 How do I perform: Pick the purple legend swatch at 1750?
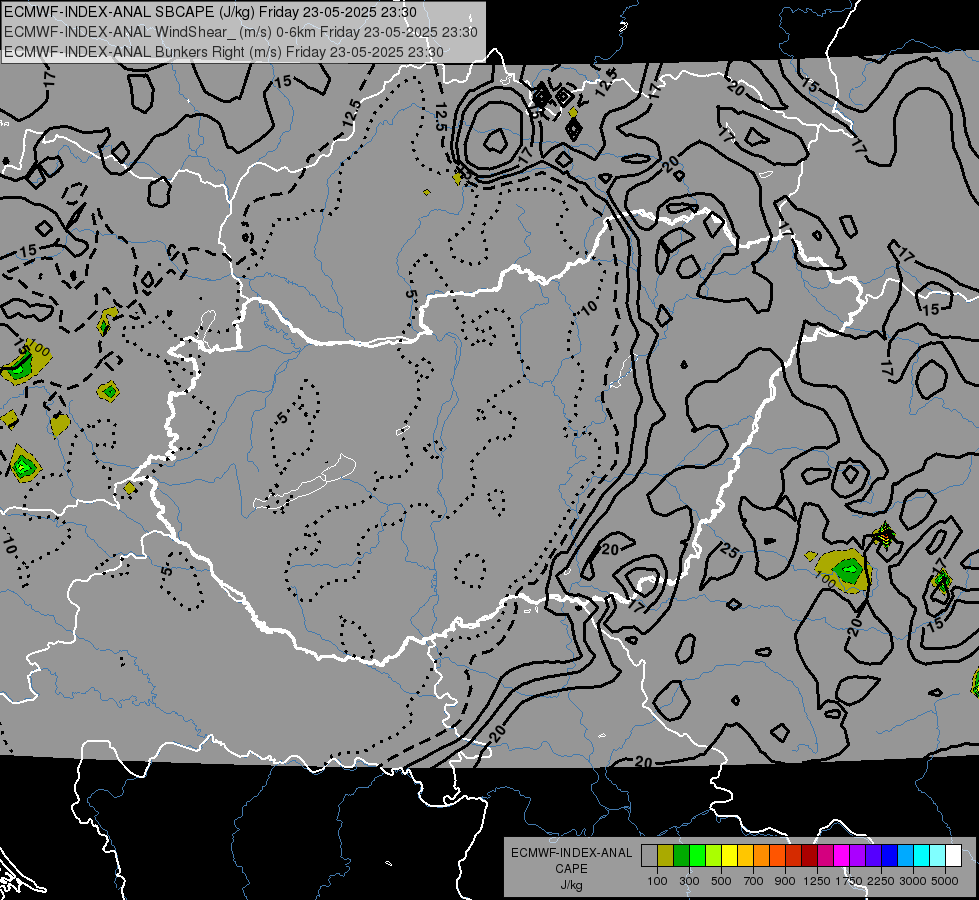click(x=857, y=856)
